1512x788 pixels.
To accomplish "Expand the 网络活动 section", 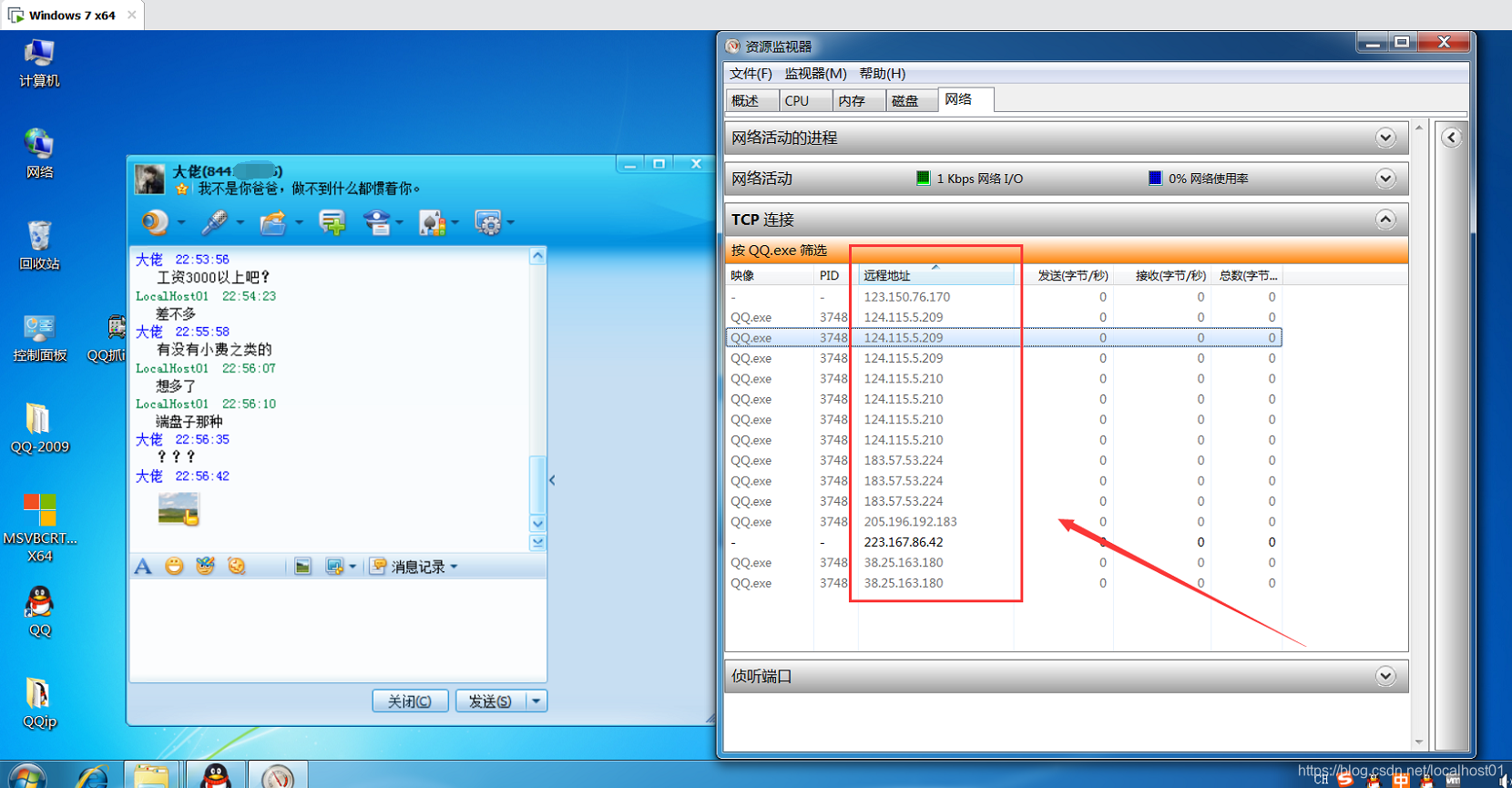I will (1385, 179).
